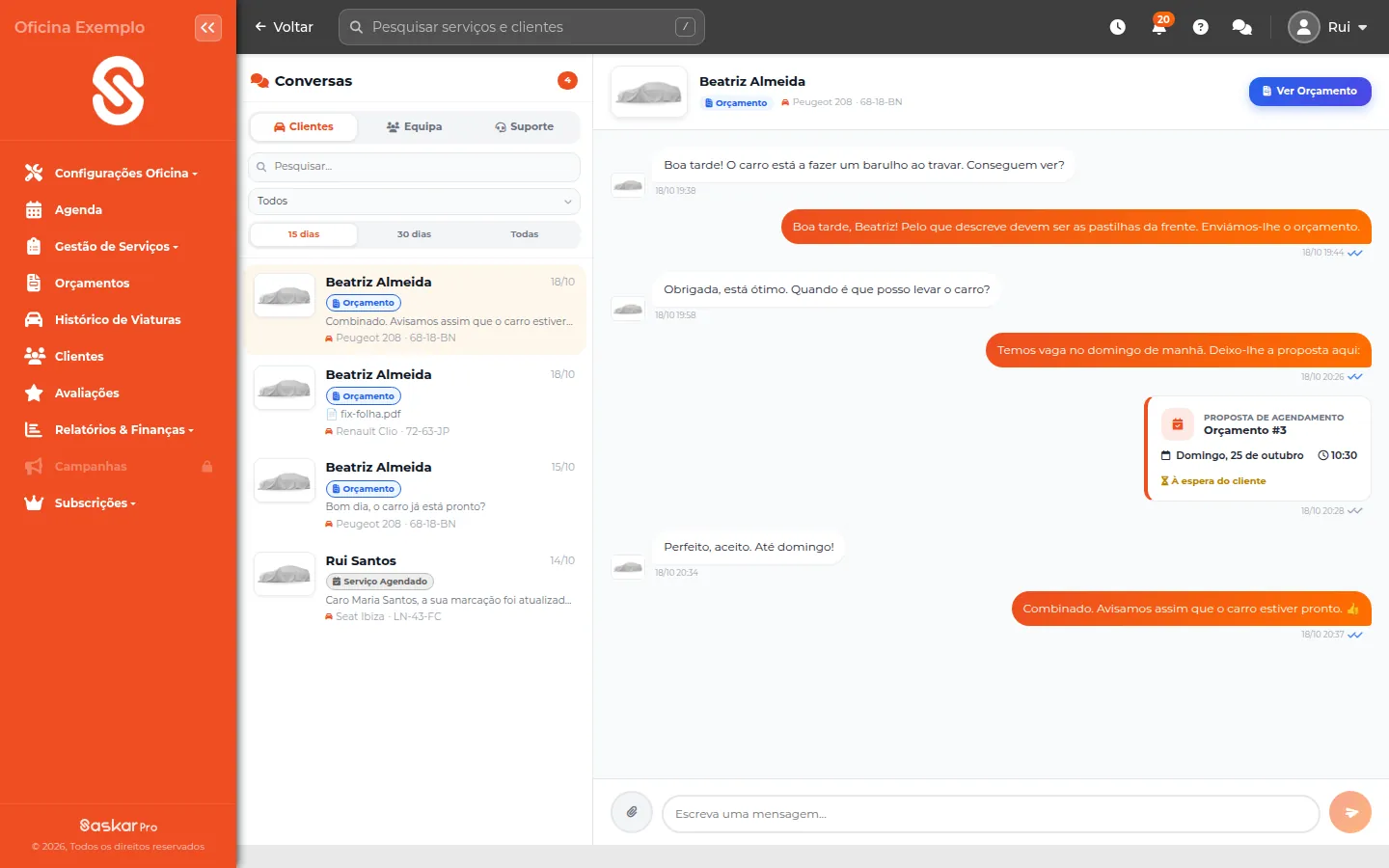Click the Orçamentos document icon in sidebar
Screen dimensions: 1389x868
pyautogui.click(x=34, y=283)
